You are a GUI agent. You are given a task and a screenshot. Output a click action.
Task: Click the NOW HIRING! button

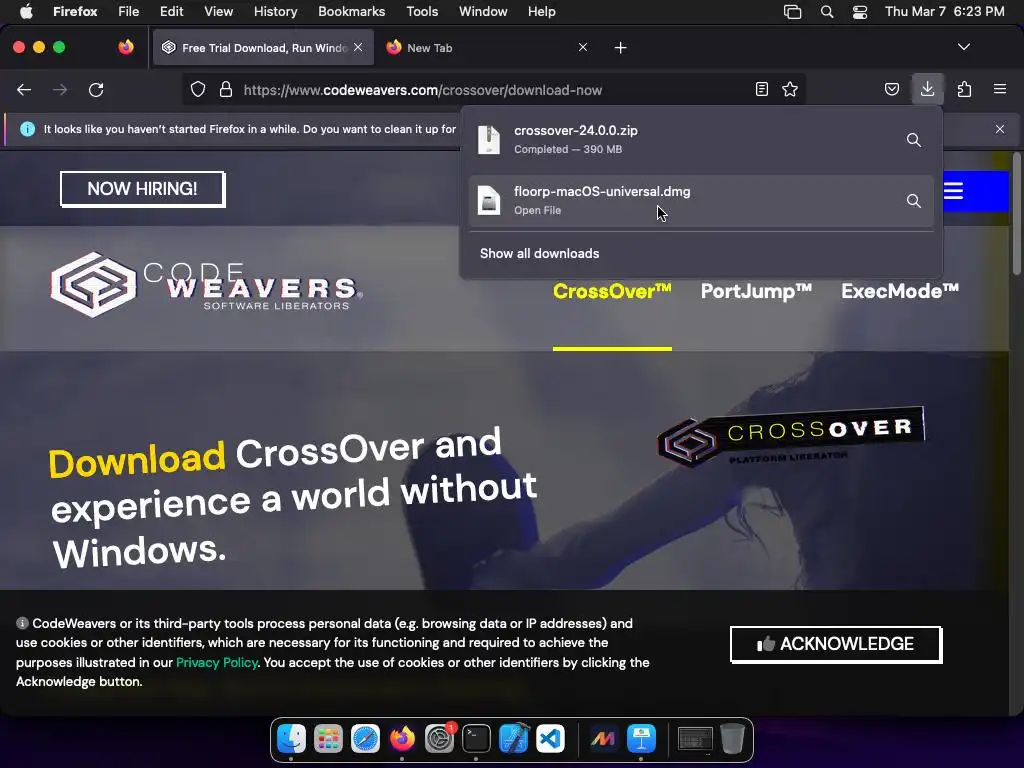142,189
